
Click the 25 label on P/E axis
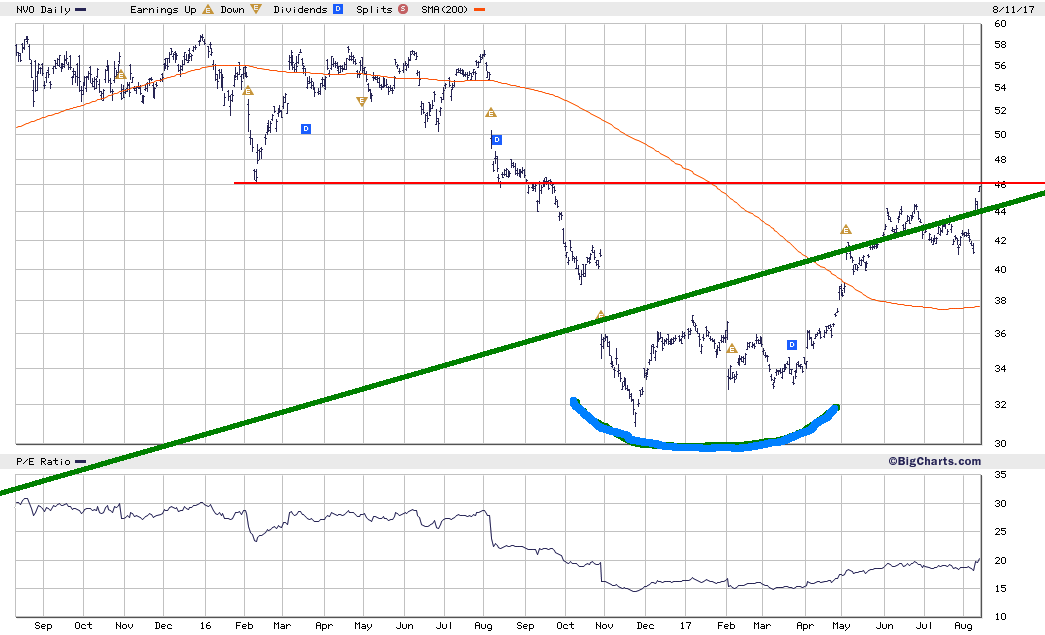(1000, 532)
